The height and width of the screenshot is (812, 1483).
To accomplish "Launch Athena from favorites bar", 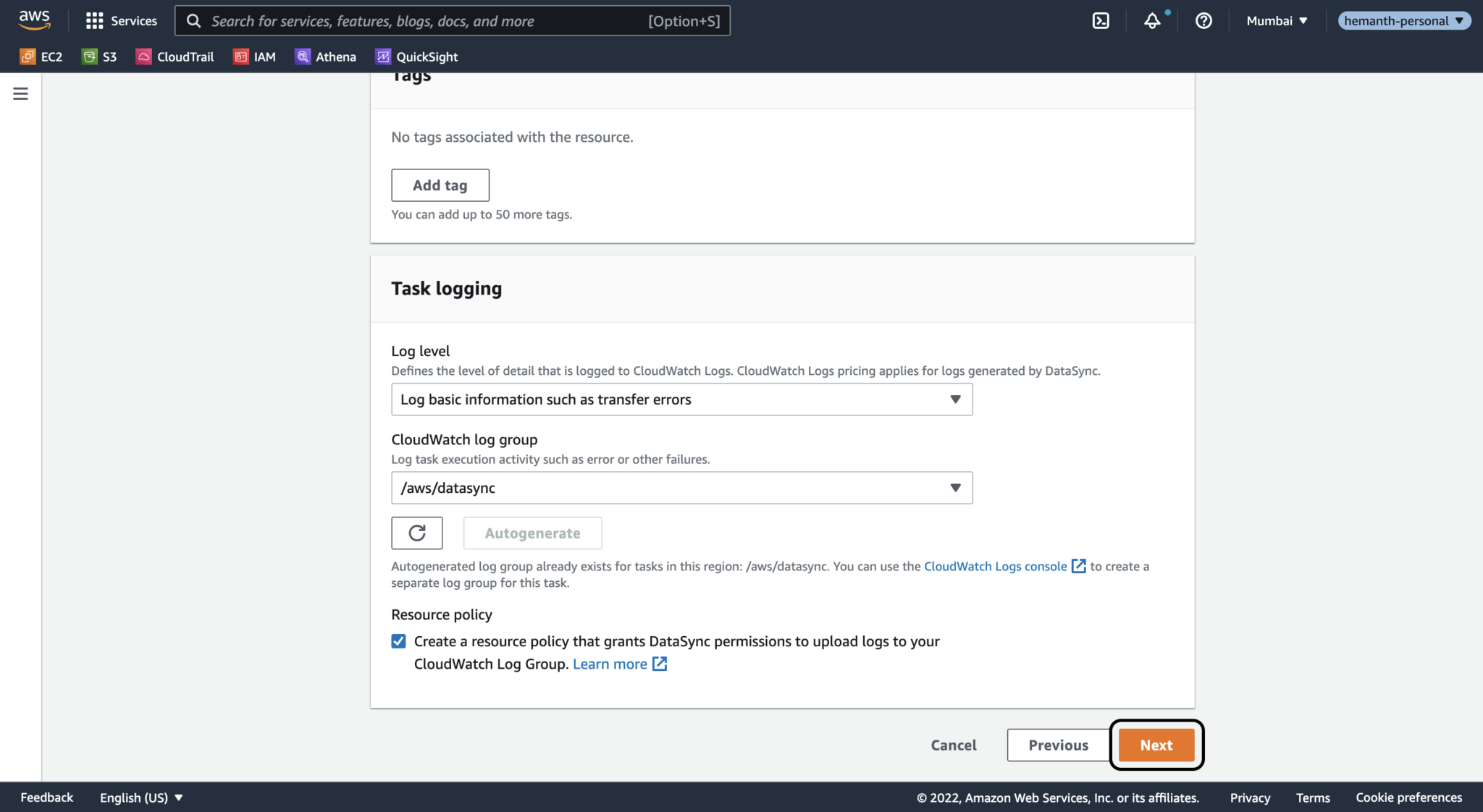I will pyautogui.click(x=325, y=56).
